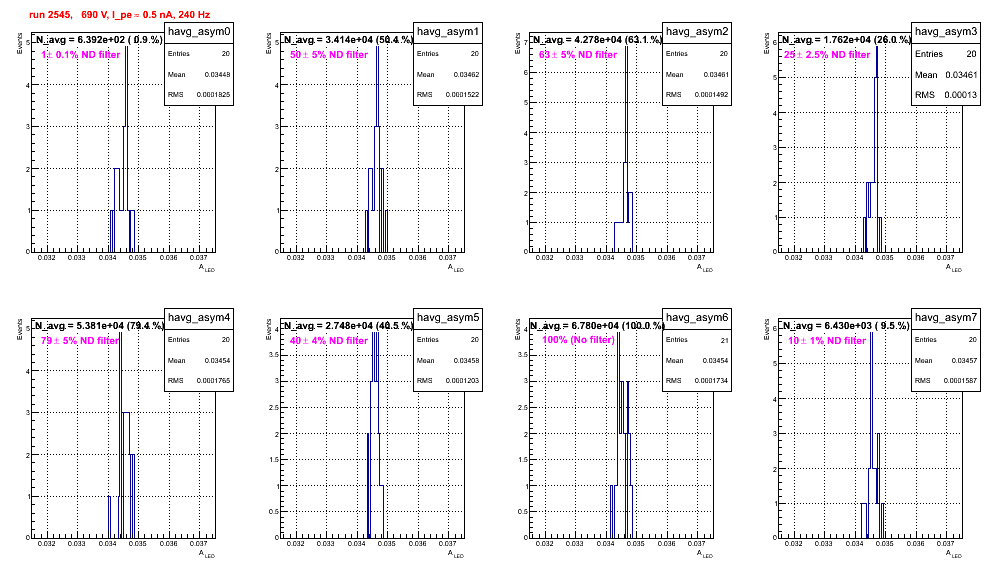Pick the 'N_avg = 6.780e+04' heading
996x572 pixels.
point(597,325)
